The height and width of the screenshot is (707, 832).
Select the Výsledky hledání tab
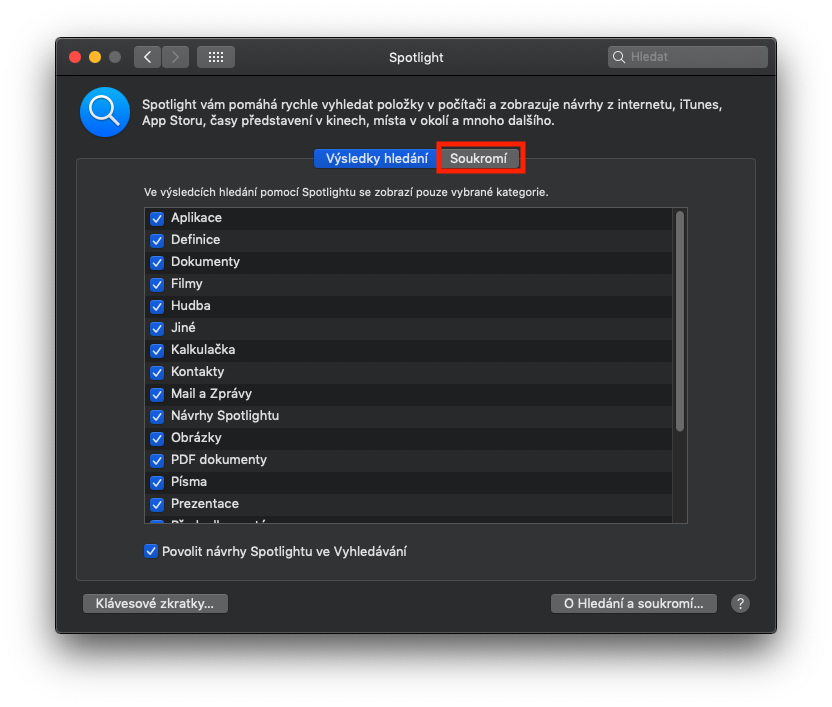376,159
